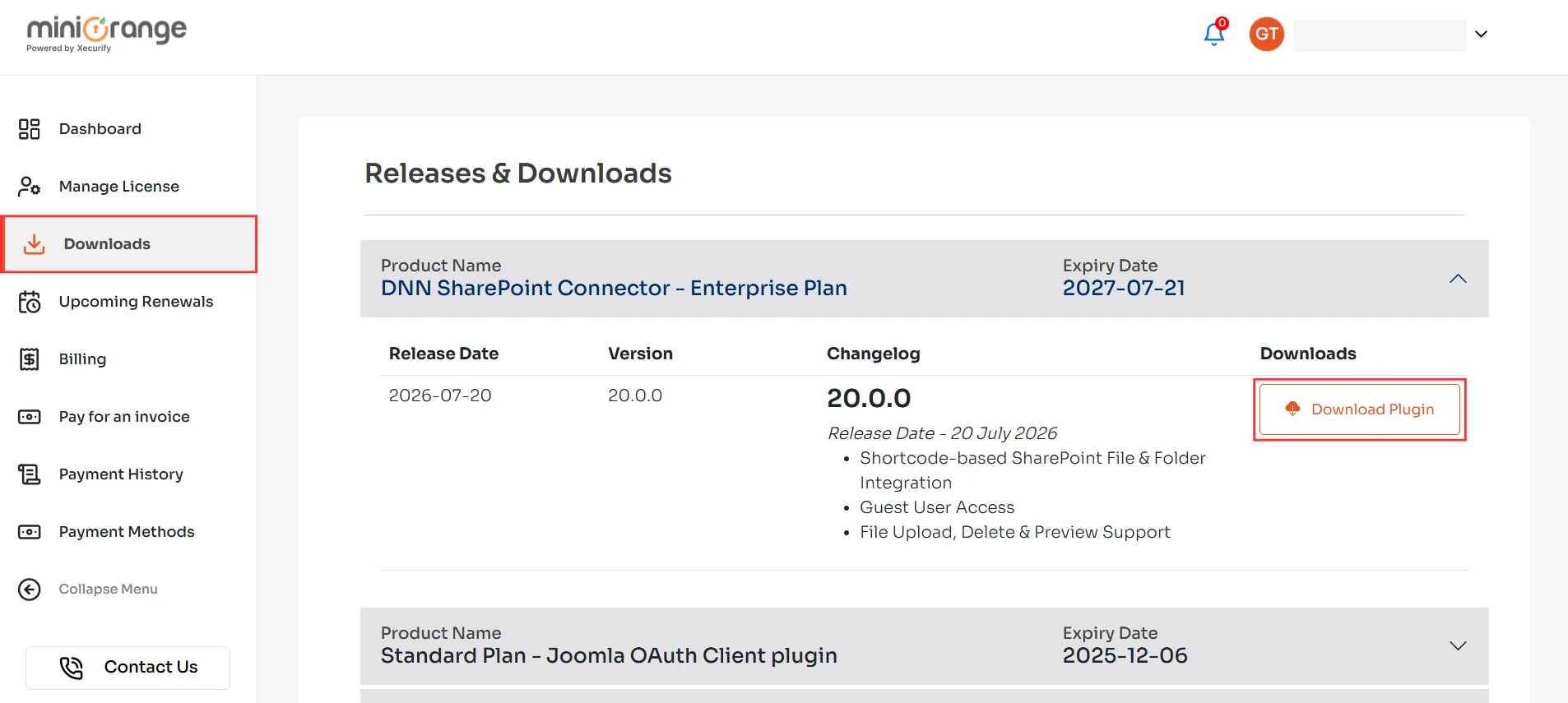This screenshot has height=703, width=1568.
Task: Click File Upload, Delete & Preview Support
Action: click(x=1014, y=532)
